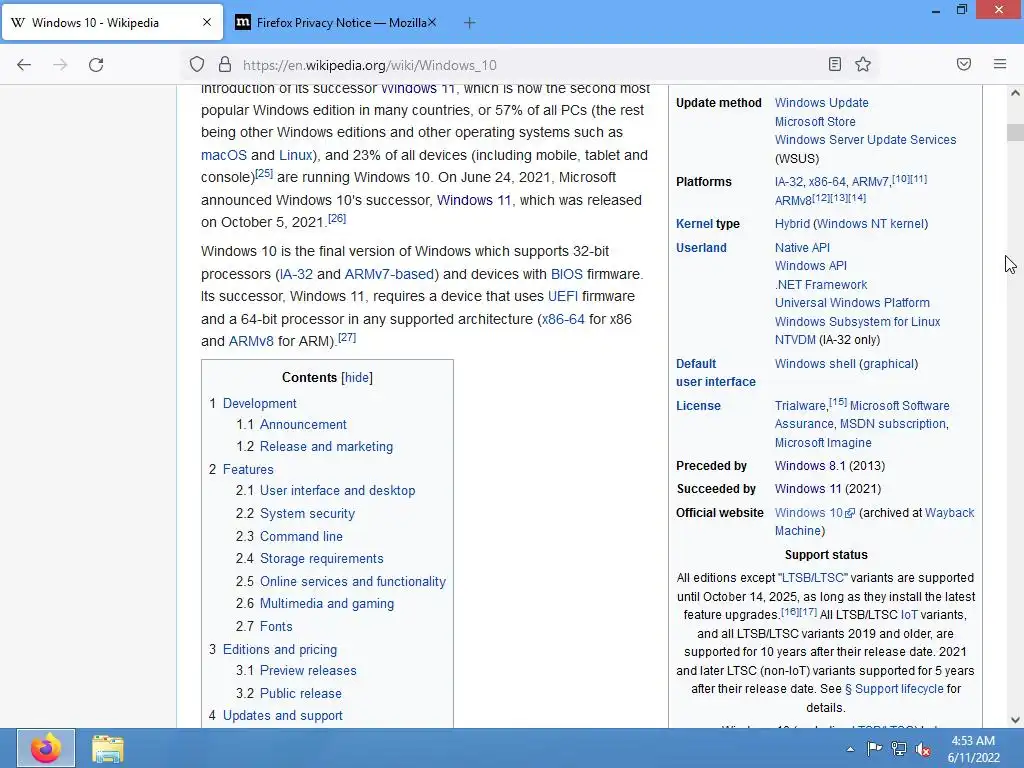The height and width of the screenshot is (768, 1024).
Task: Jump to 1.1 Announcement section
Action: [303, 424]
